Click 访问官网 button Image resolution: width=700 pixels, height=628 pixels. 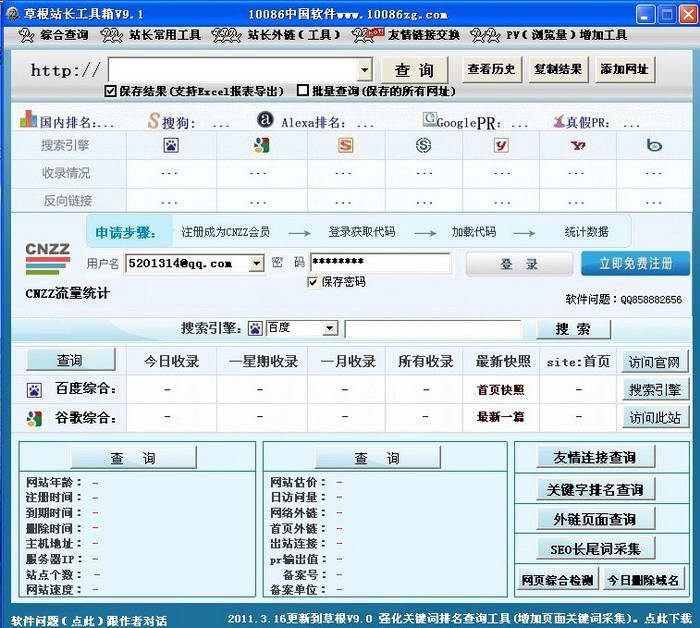click(654, 362)
